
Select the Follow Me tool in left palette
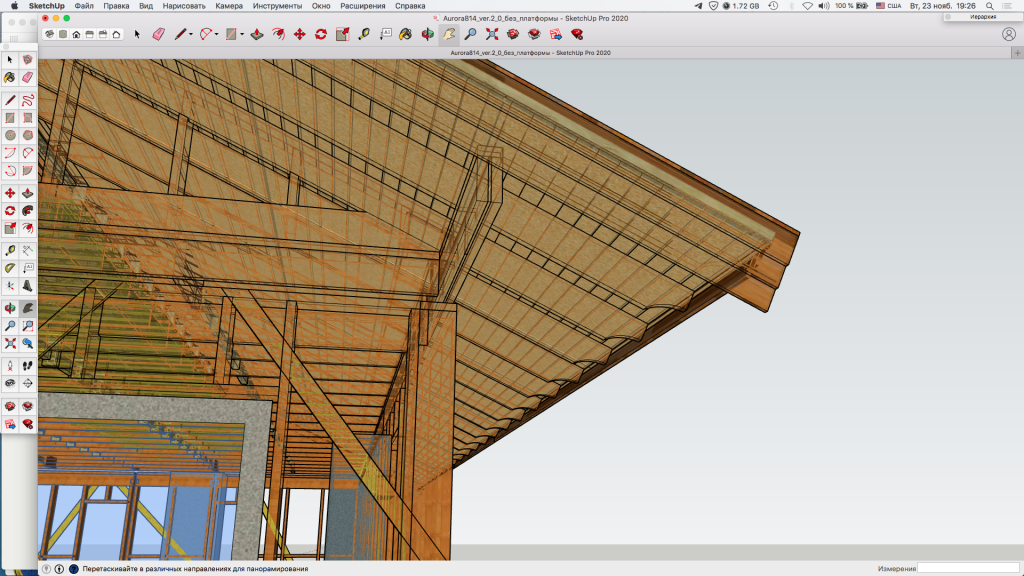coord(27,211)
